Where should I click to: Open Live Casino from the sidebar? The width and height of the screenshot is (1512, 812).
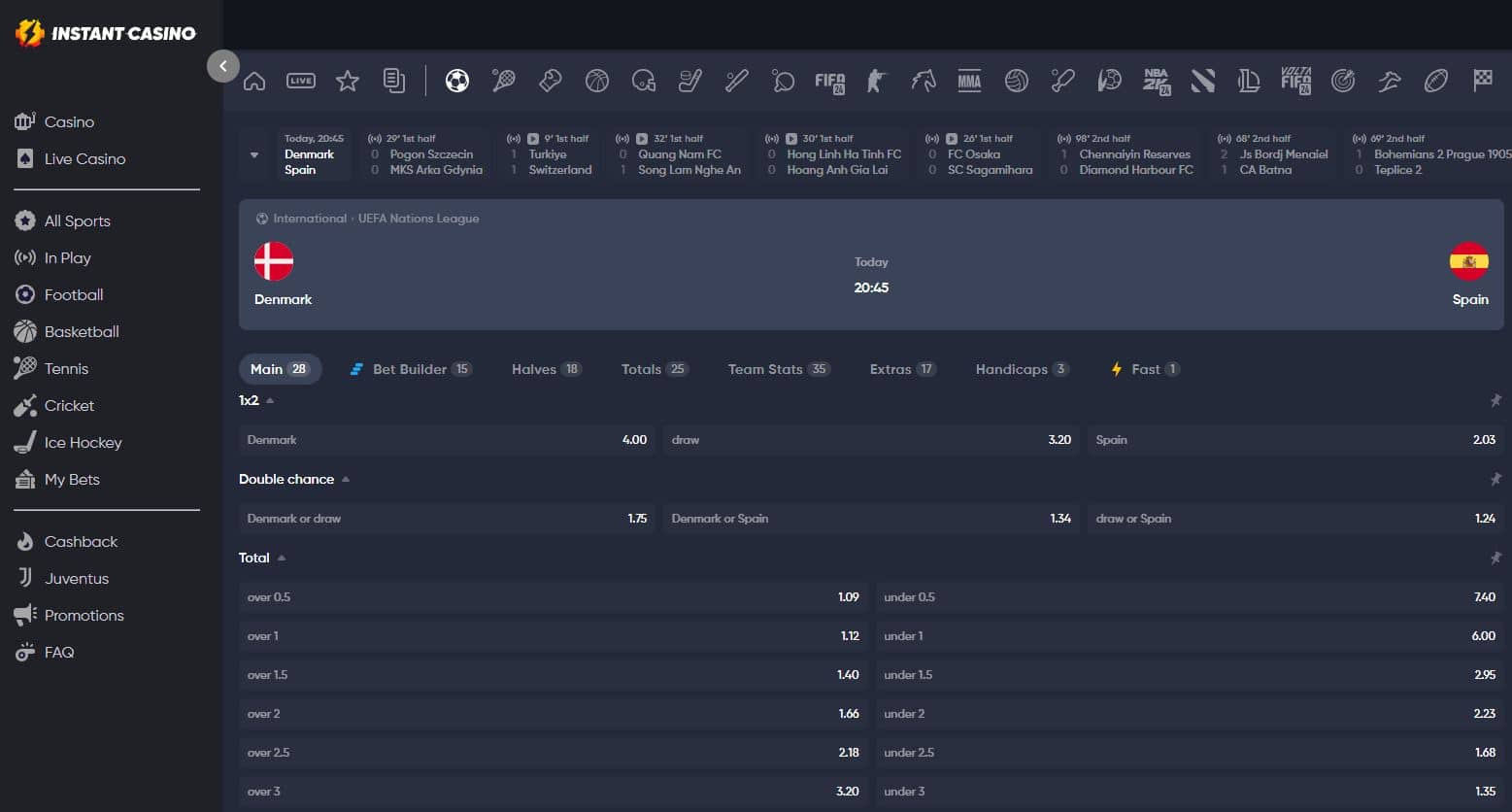tap(71, 158)
